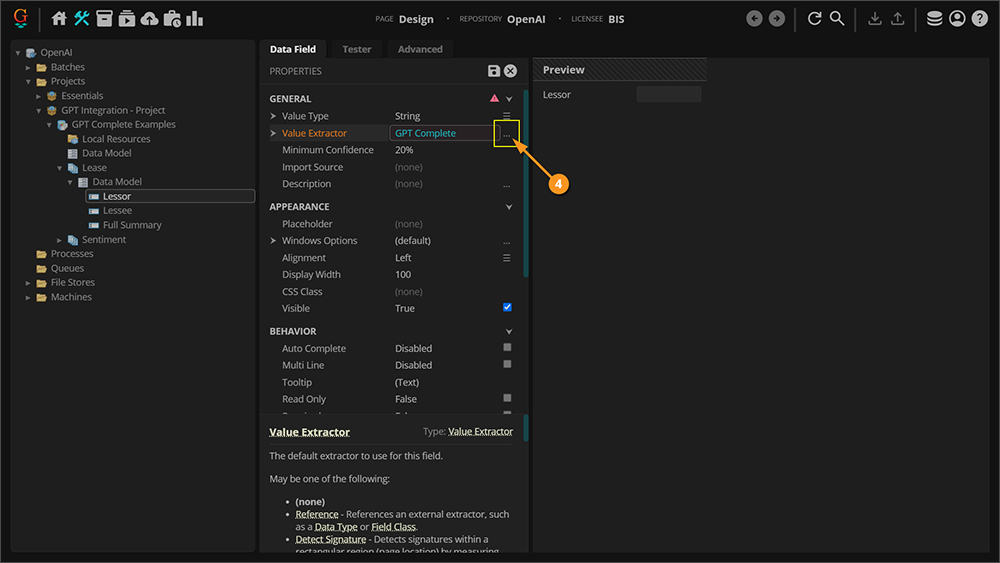Toggle the Multi Line checkbox
The height and width of the screenshot is (563, 1000).
coord(507,365)
